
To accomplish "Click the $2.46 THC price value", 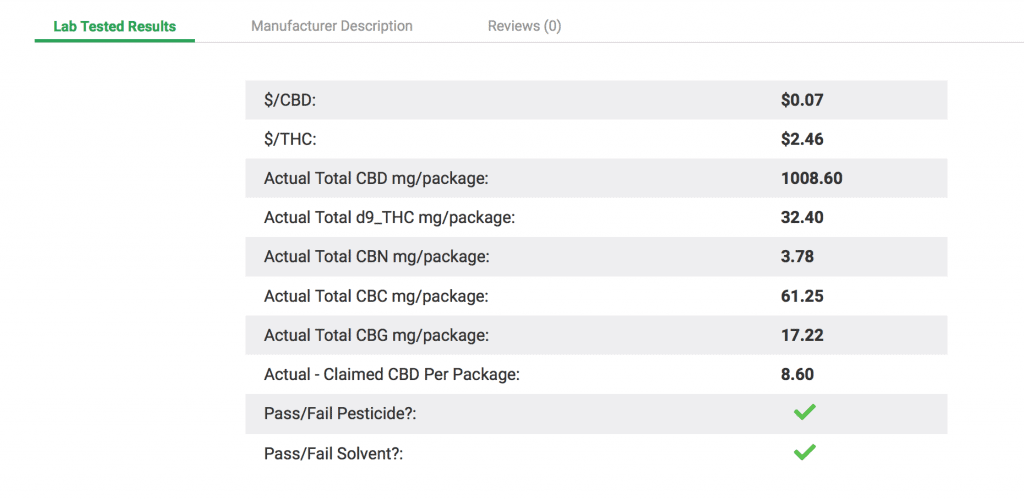I will click(802, 139).
